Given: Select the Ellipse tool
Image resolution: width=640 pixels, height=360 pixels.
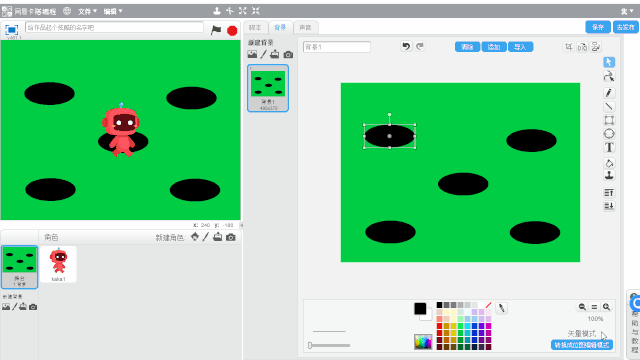Looking at the screenshot, I should 609,133.
